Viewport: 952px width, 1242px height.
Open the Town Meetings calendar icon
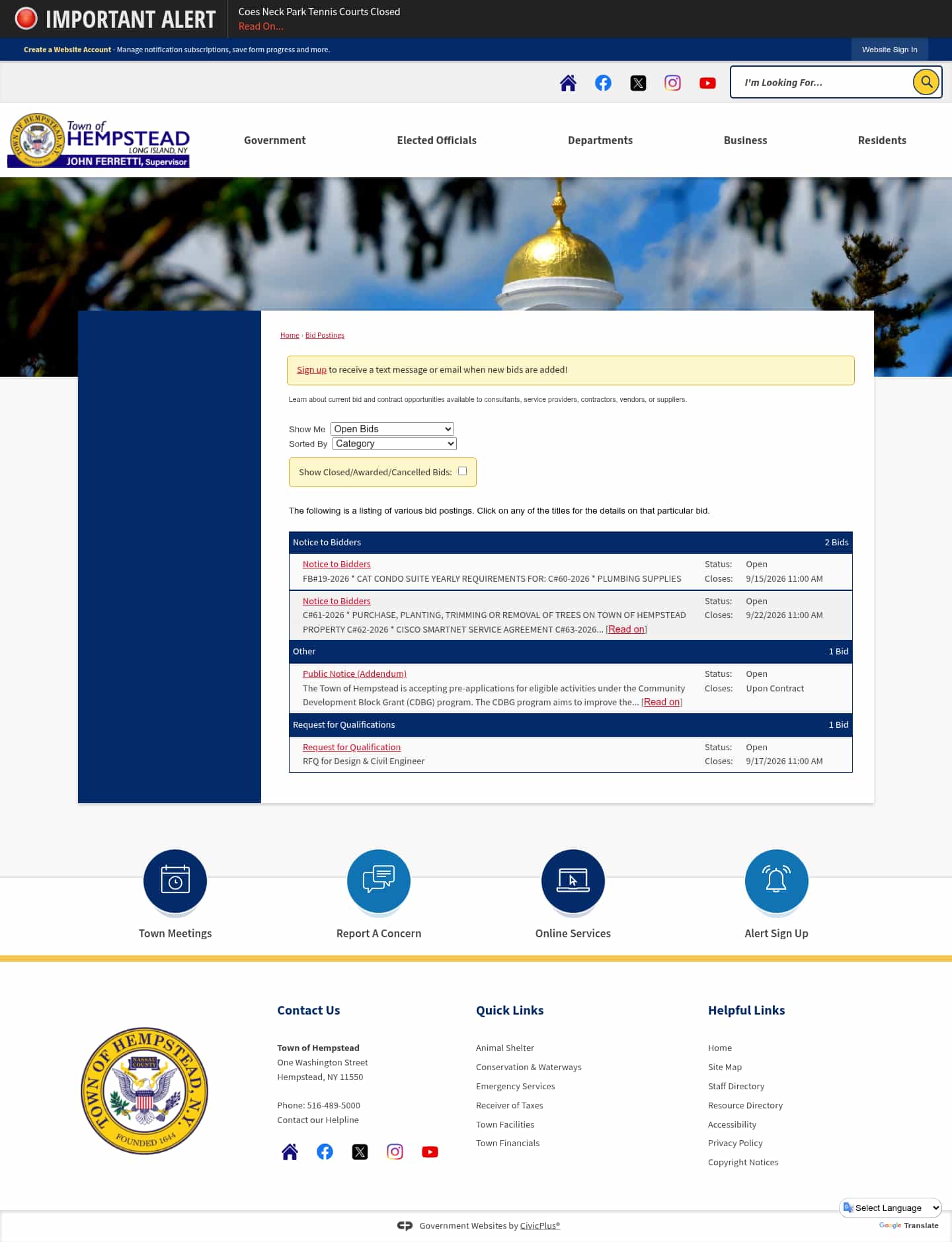(175, 881)
